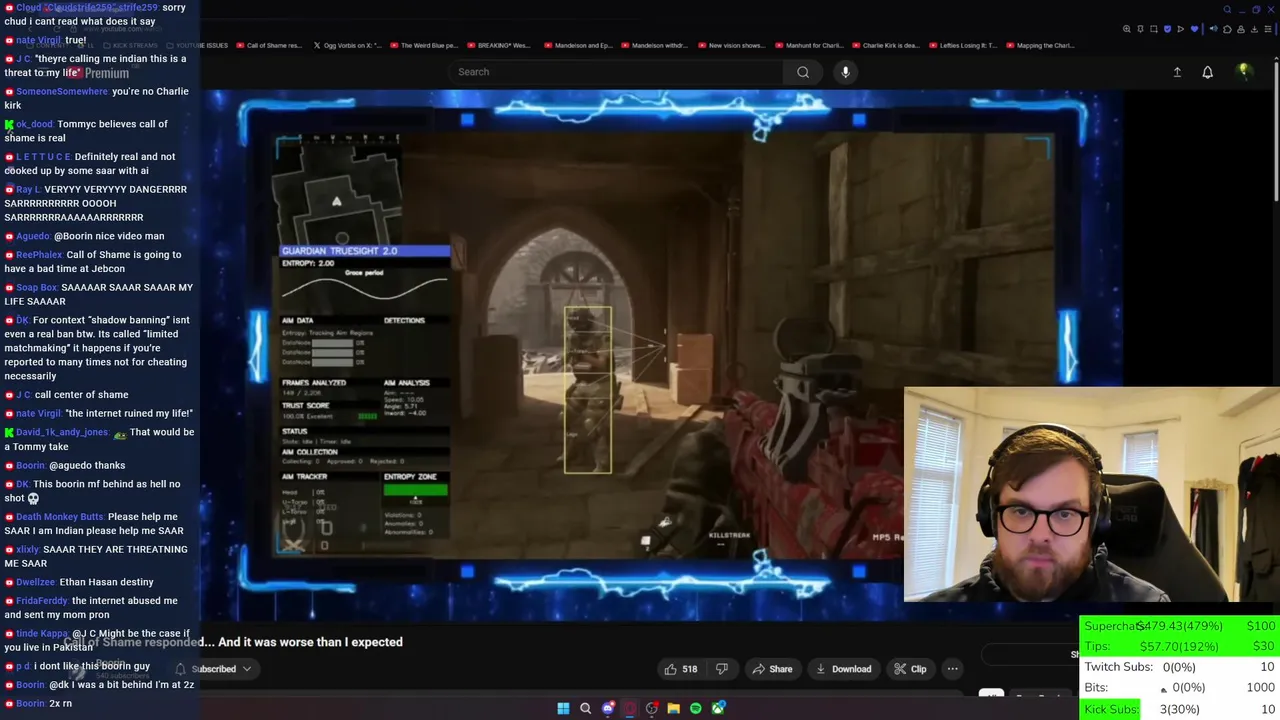Start voice search with the microphone icon

[x=845, y=72]
